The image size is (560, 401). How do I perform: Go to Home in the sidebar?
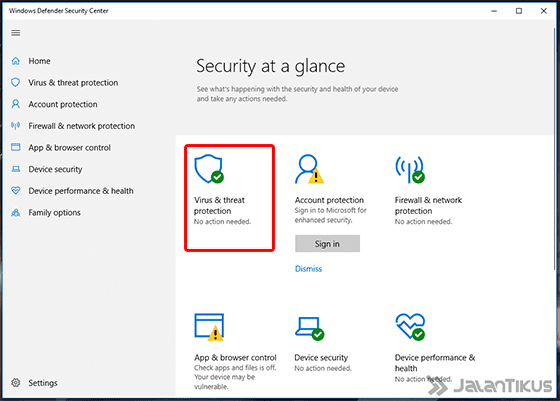(x=39, y=61)
